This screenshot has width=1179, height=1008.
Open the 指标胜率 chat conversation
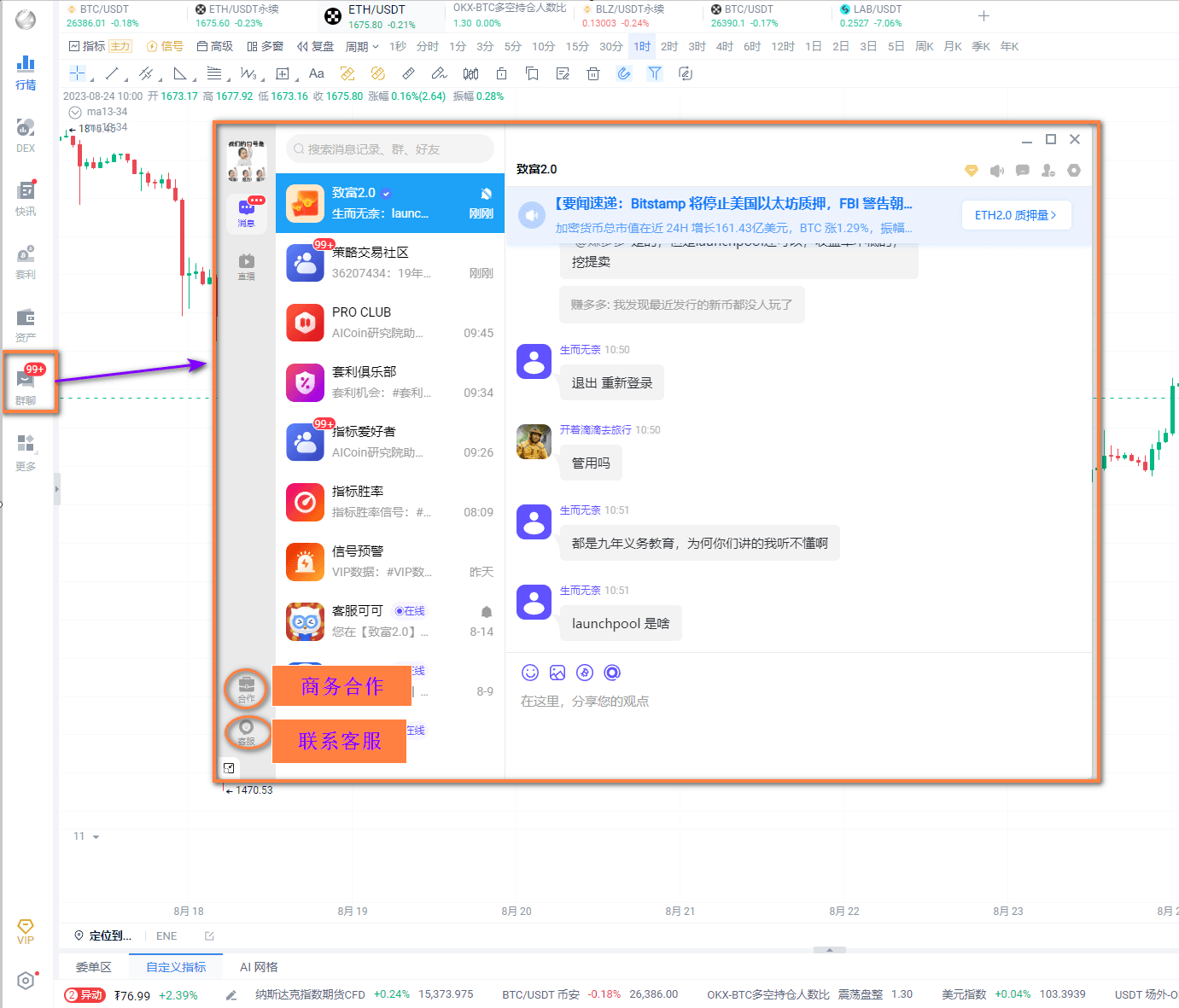point(390,502)
